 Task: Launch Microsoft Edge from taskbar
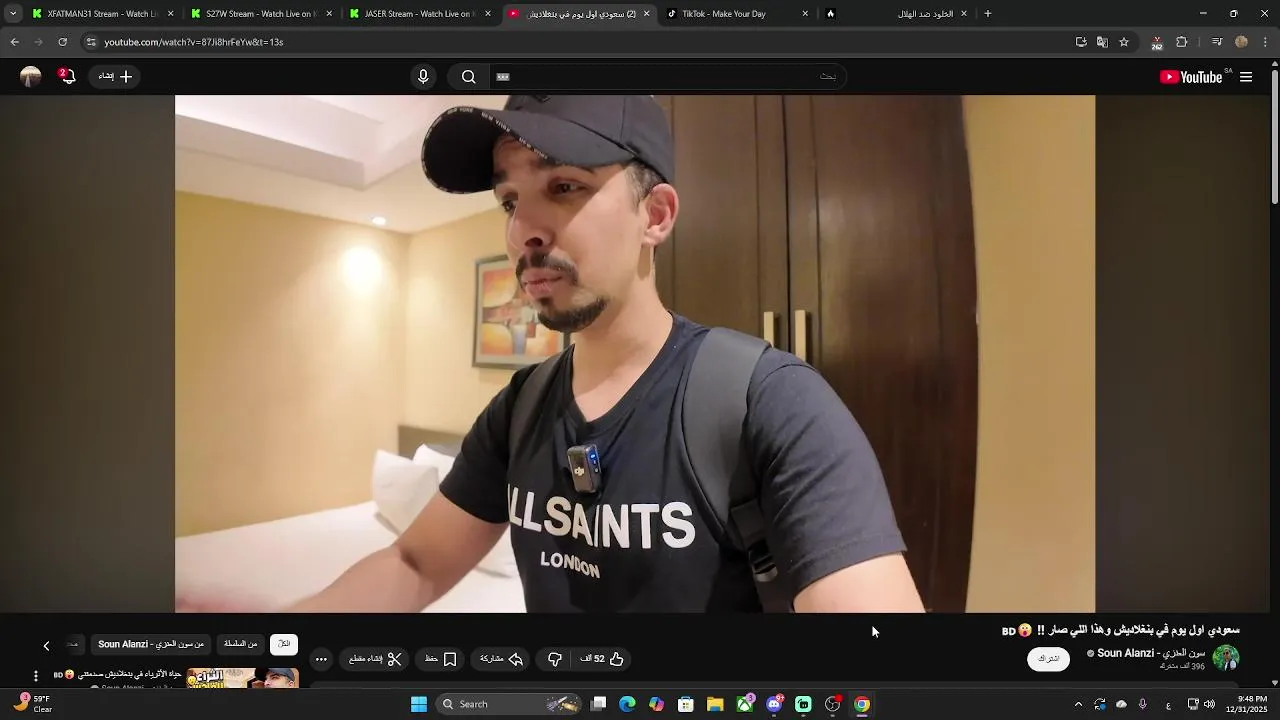pos(627,704)
